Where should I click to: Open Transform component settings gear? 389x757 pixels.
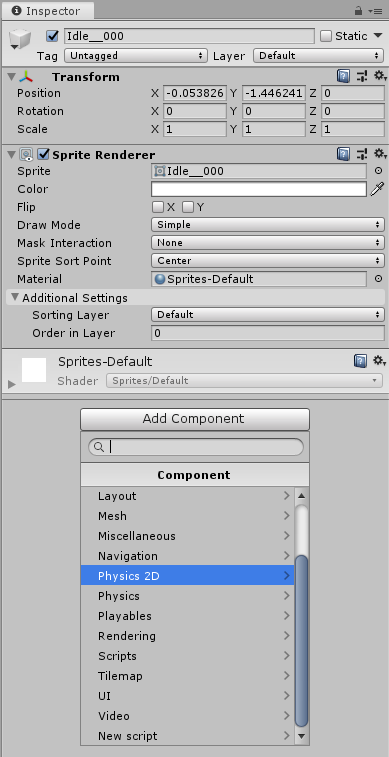coord(380,76)
